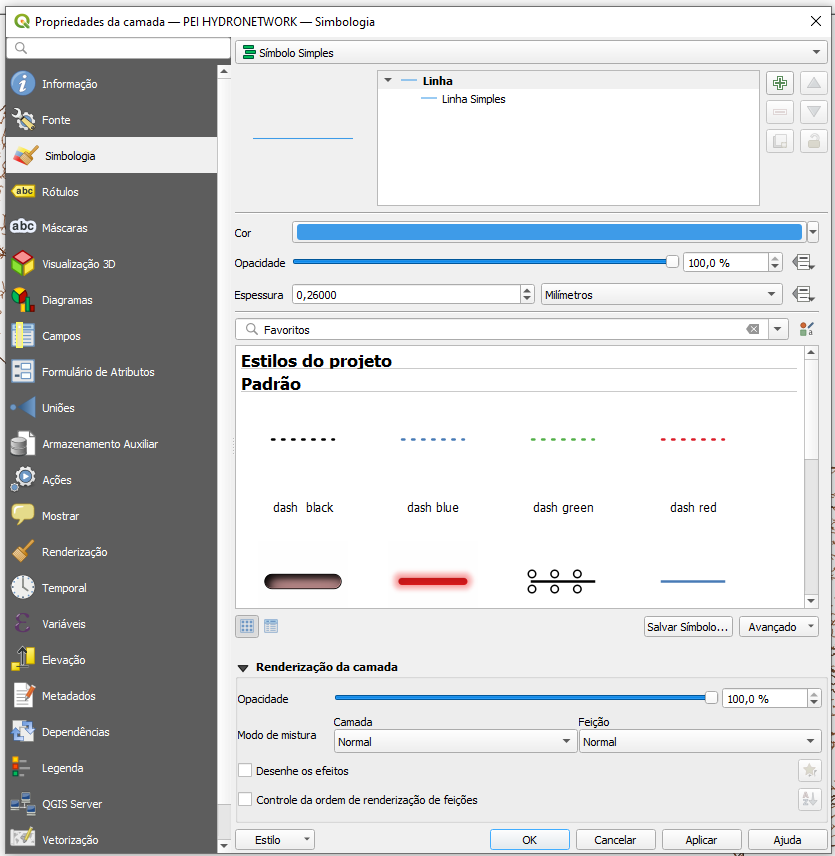Switch the symbol list to list view
This screenshot has height=856, width=835.
pos(271,626)
